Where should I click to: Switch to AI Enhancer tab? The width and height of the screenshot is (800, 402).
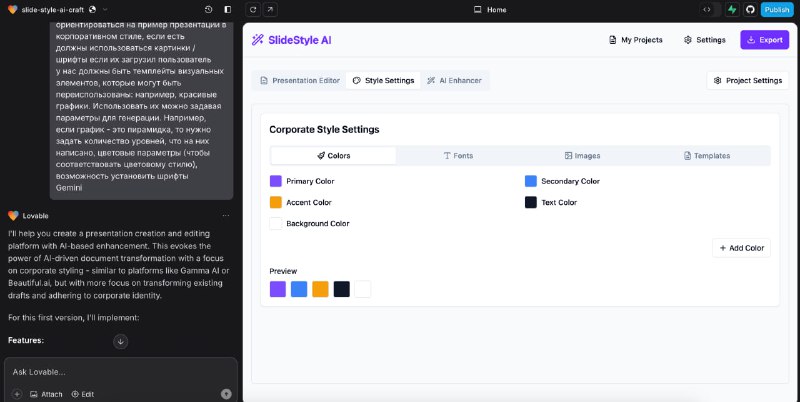click(454, 81)
